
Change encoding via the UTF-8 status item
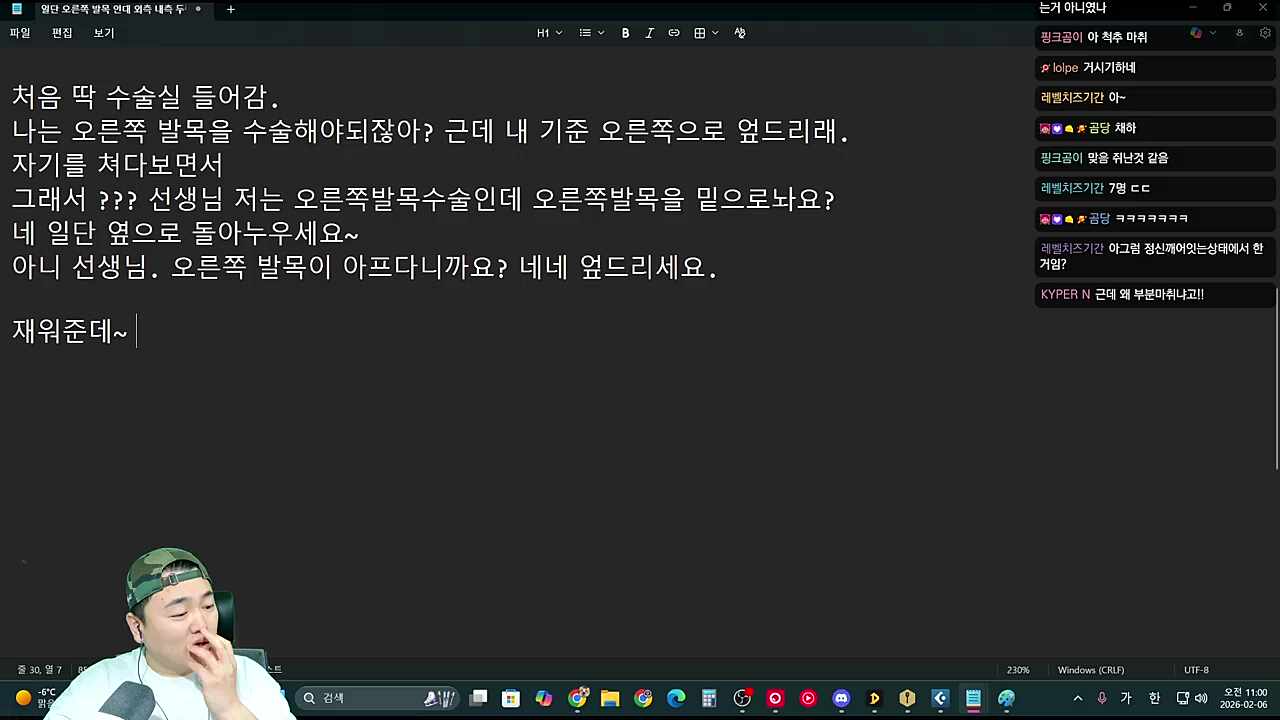click(x=1196, y=670)
